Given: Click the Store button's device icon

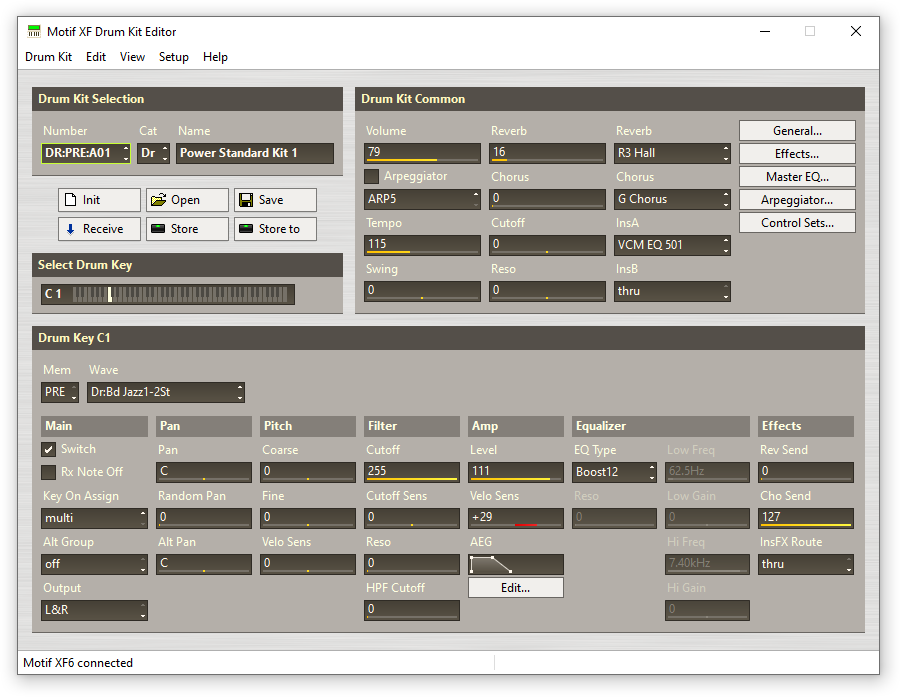Looking at the screenshot, I should (x=158, y=229).
